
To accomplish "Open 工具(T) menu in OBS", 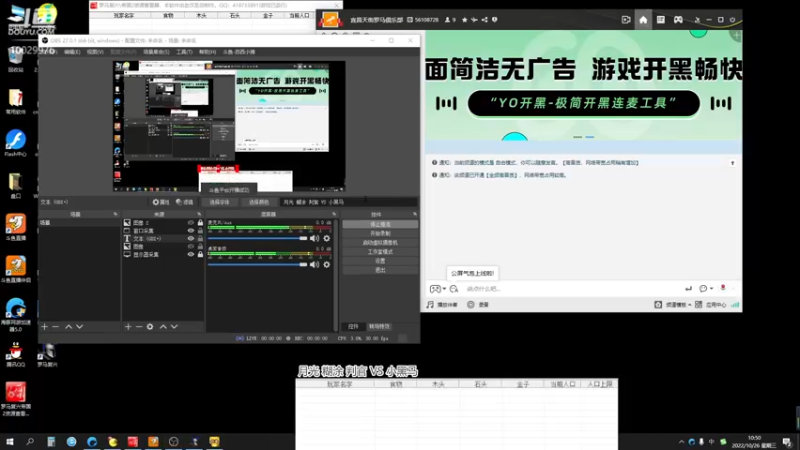I will tap(184, 52).
